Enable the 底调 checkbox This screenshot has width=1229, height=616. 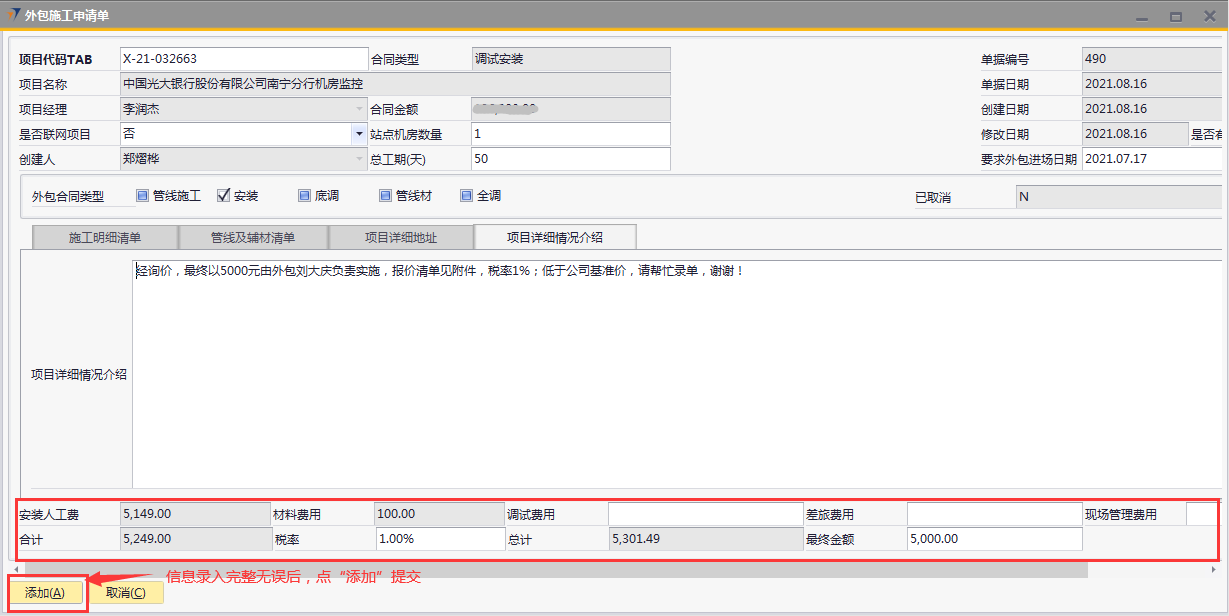(x=304, y=196)
